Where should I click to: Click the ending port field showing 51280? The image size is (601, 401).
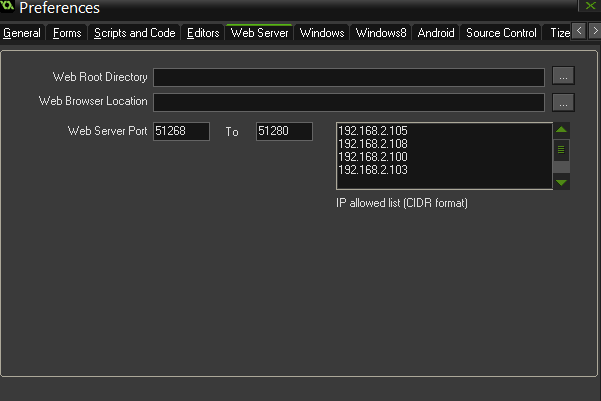coord(284,131)
